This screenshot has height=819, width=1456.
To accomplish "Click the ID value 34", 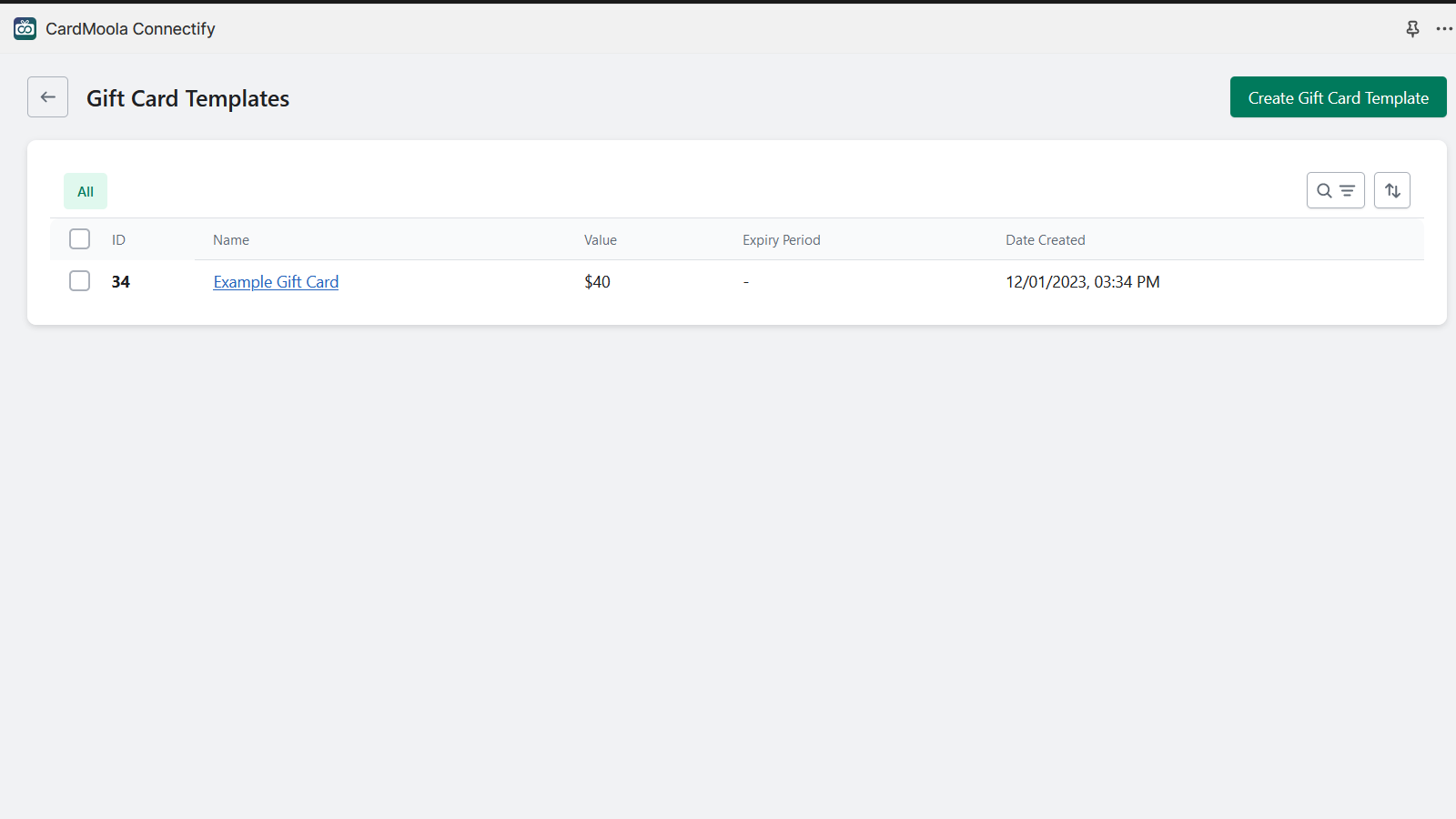I will pyautogui.click(x=121, y=282).
